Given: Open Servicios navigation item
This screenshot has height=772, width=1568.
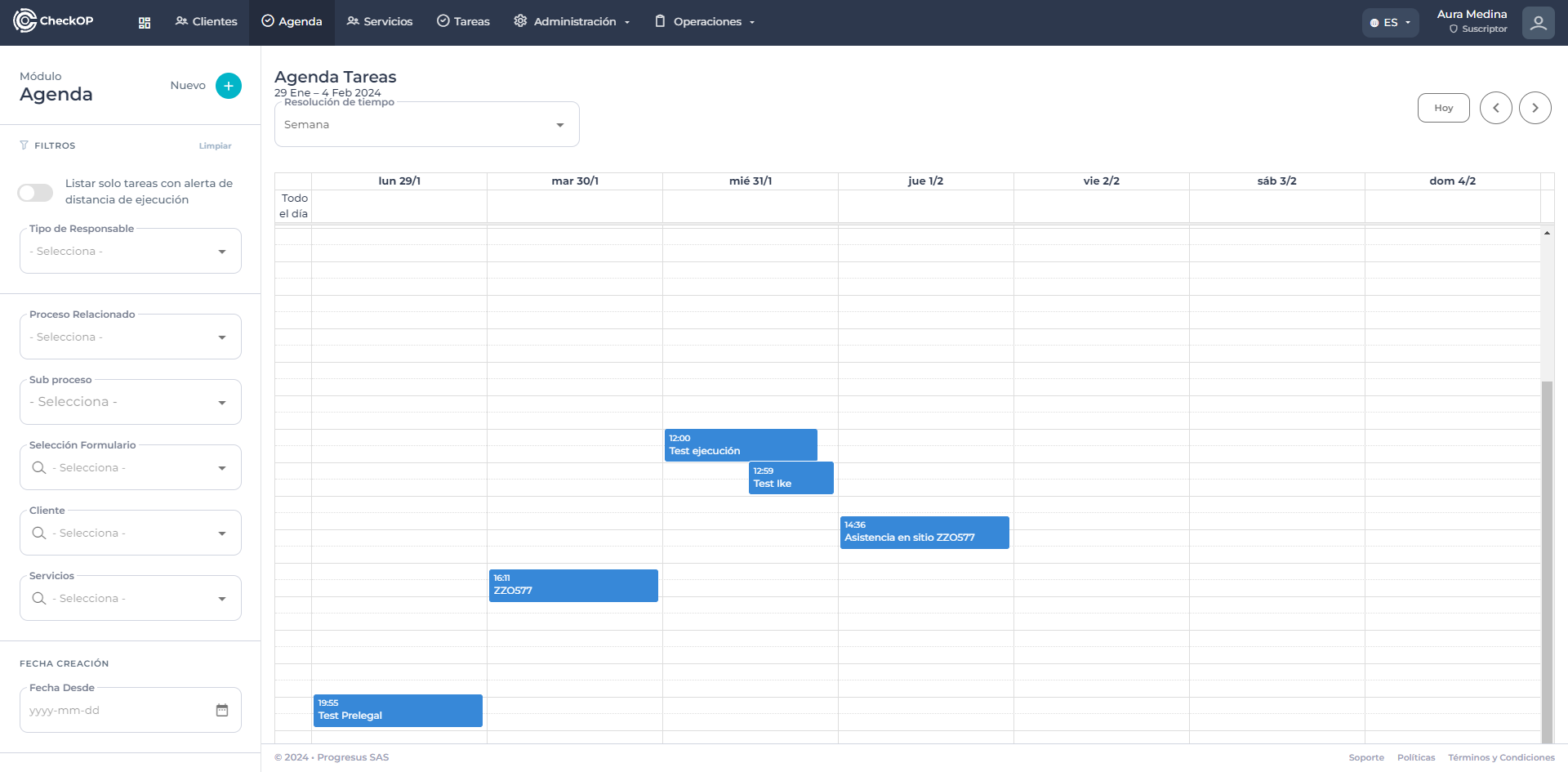Looking at the screenshot, I should click(x=380, y=21).
